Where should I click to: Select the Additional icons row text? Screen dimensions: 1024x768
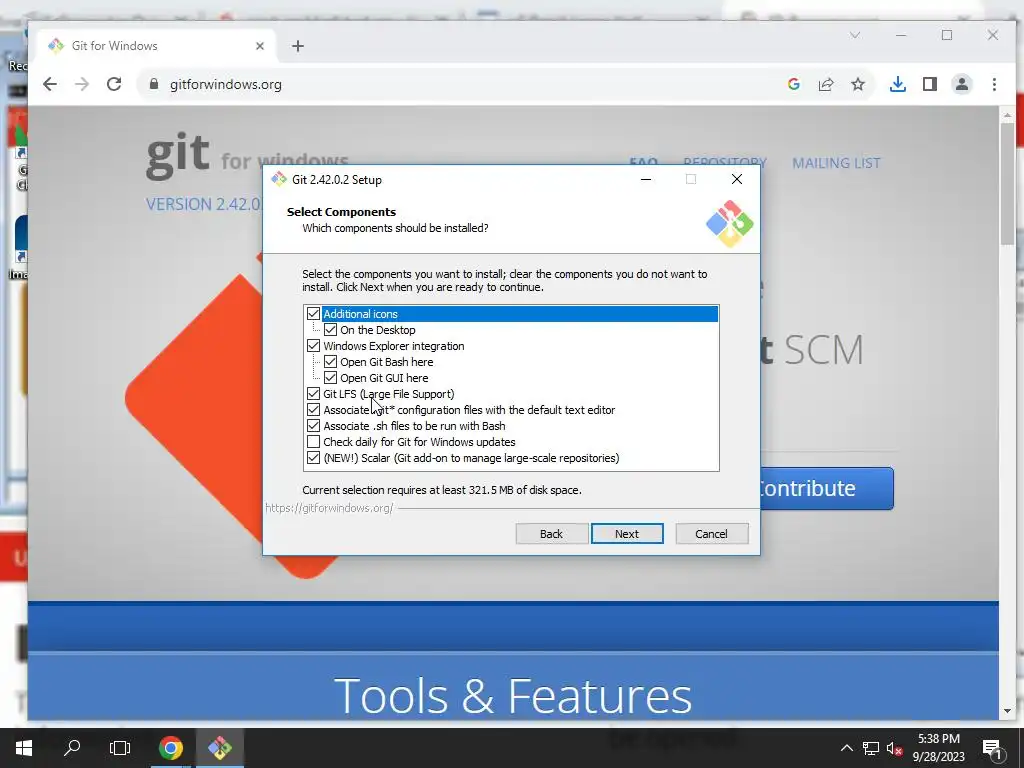click(x=360, y=314)
